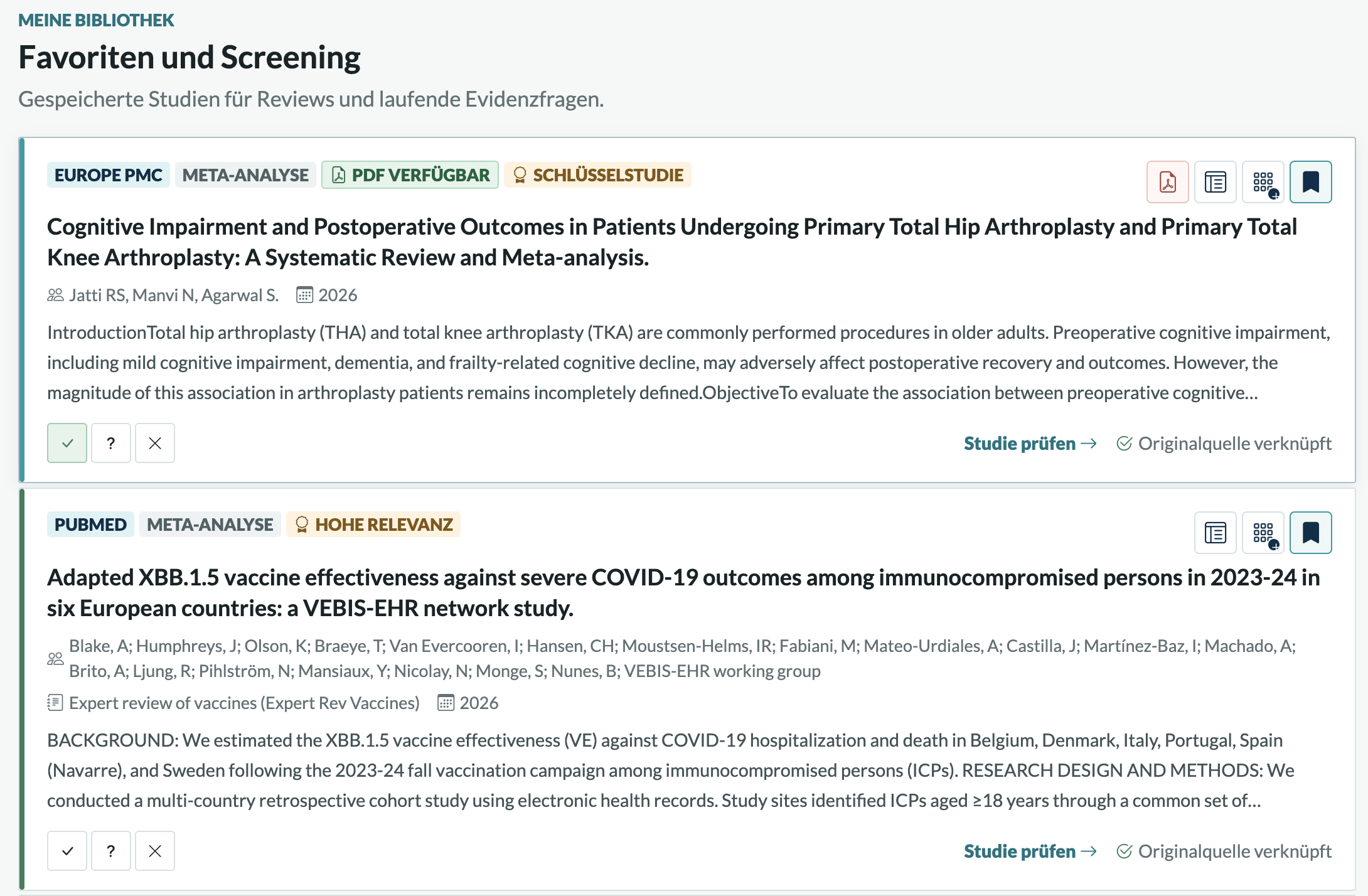This screenshot has height=896, width=1368.
Task: Mark Cognitive Impairment study as uncertain
Action: tap(111, 443)
